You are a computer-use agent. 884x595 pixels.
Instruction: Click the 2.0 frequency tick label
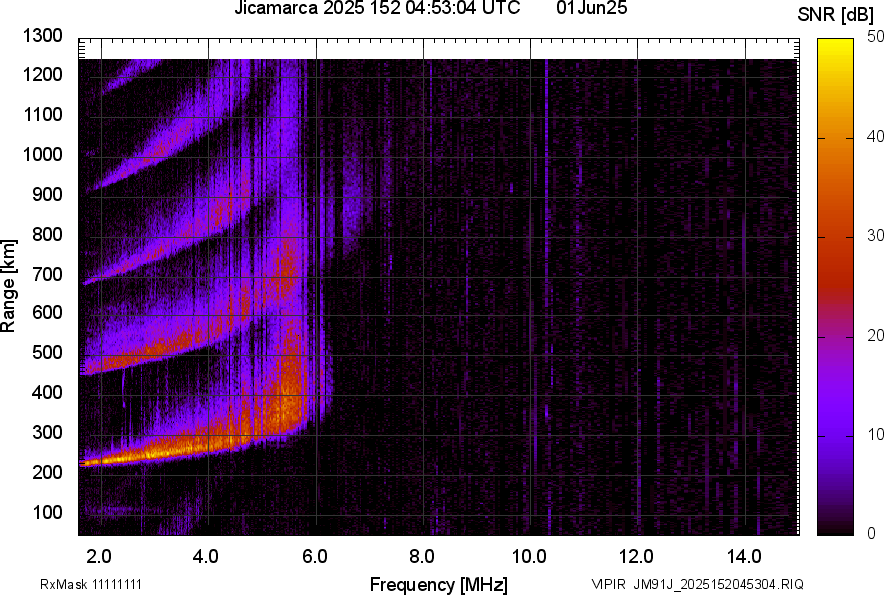coord(99,557)
